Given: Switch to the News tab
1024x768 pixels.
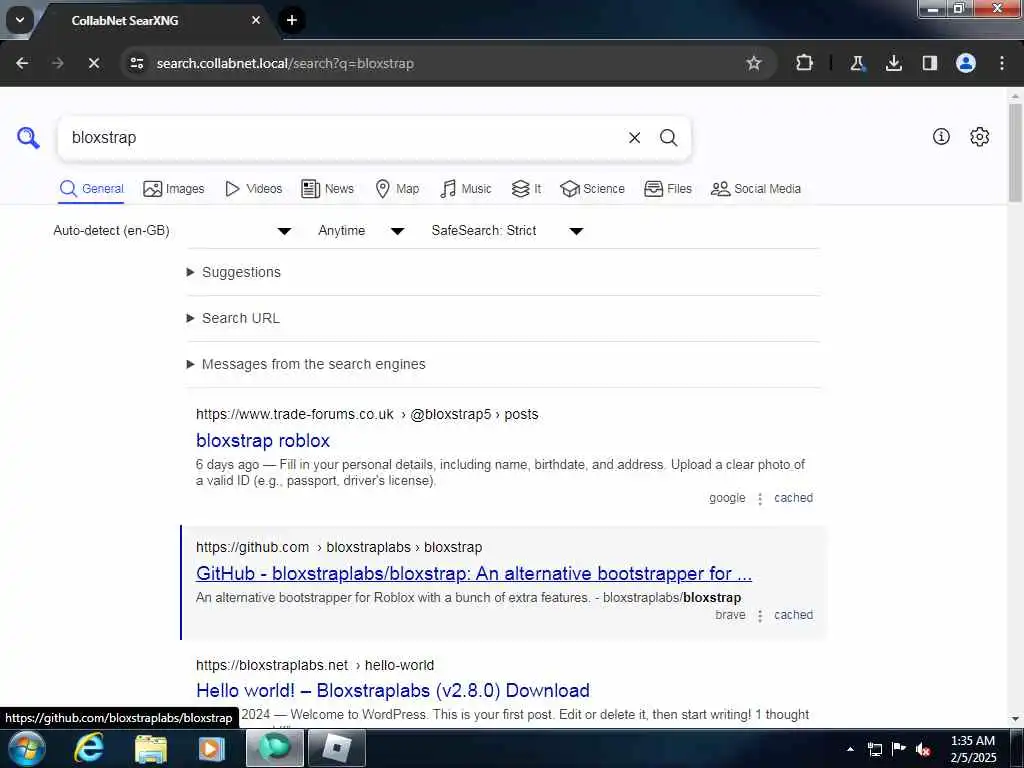Looking at the screenshot, I should [327, 189].
